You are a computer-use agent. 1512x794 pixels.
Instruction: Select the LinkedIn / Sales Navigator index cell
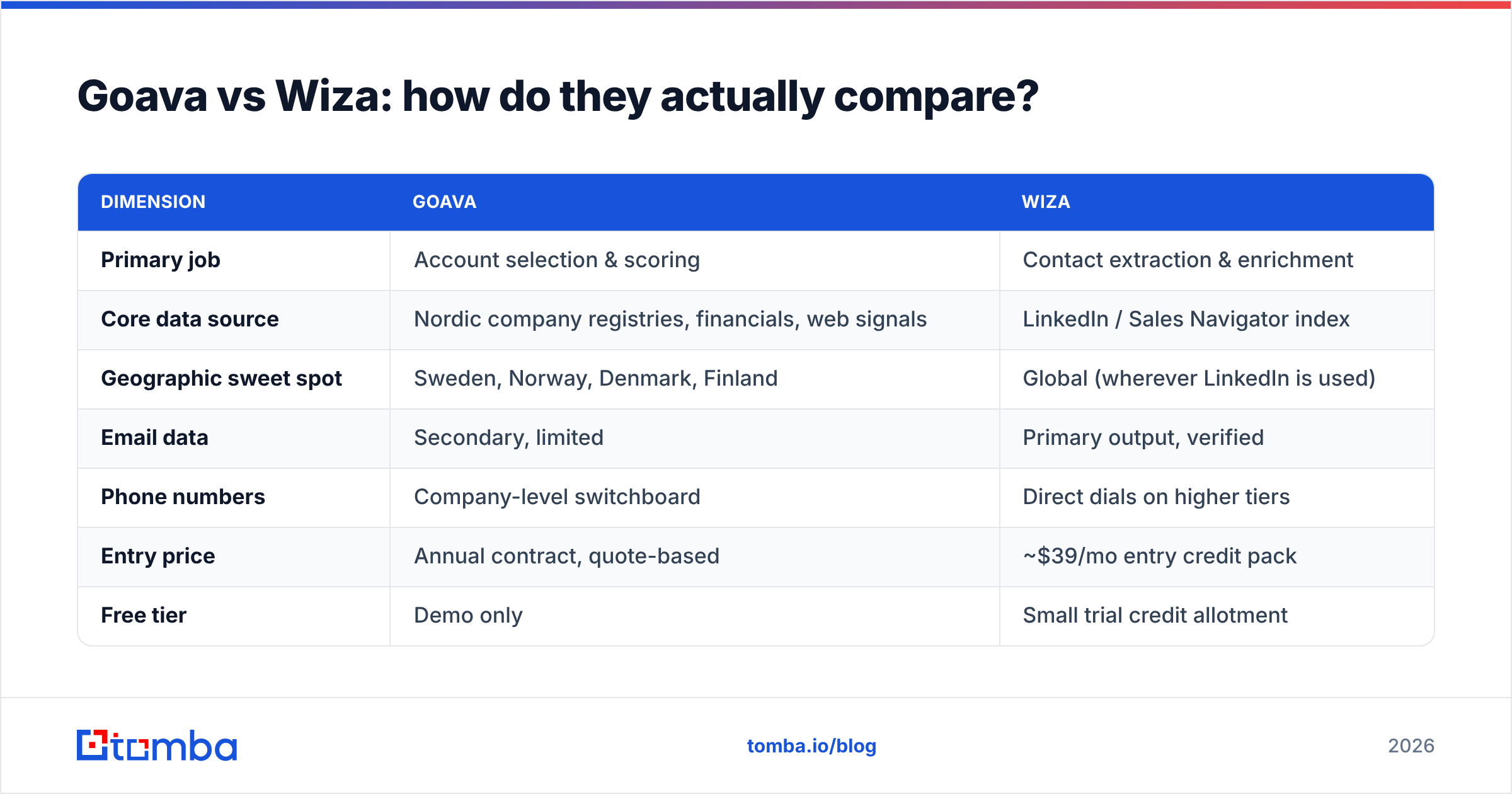pos(1186,319)
